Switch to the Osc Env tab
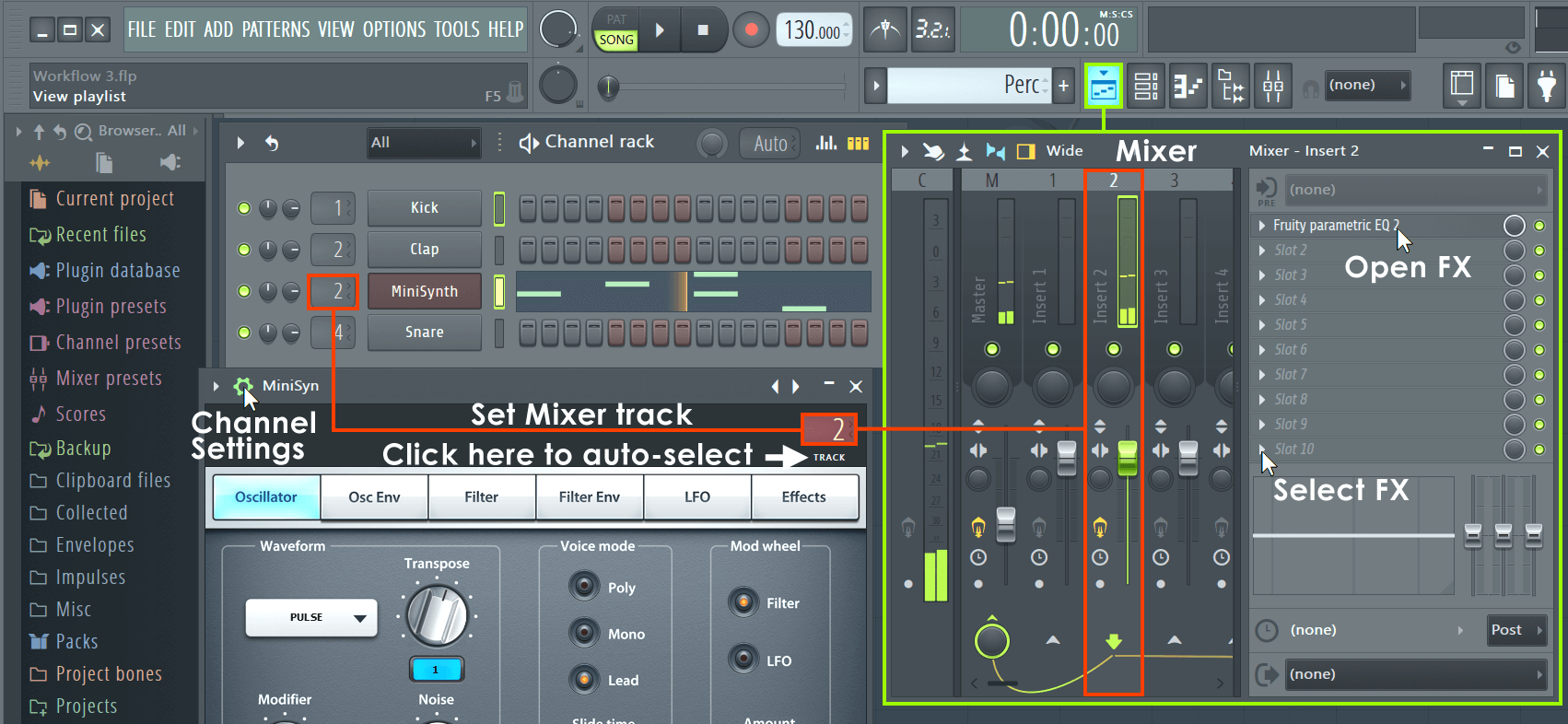Viewport: 1568px width, 724px height. 374,497
